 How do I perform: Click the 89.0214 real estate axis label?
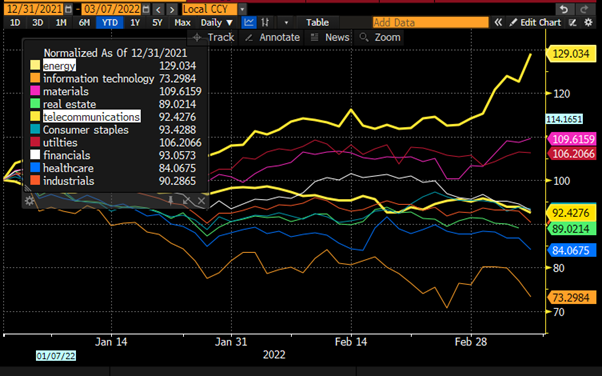[x=571, y=229]
